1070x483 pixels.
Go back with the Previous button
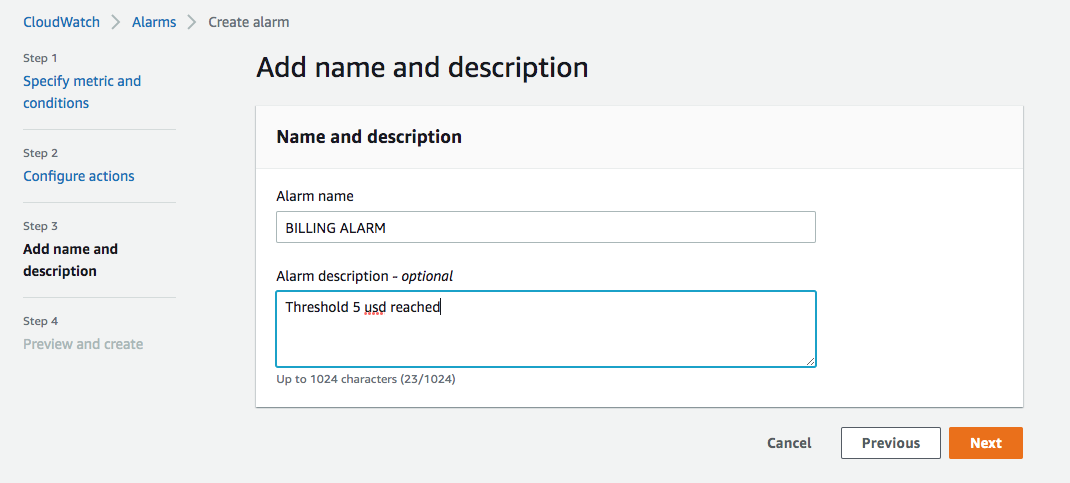click(890, 443)
